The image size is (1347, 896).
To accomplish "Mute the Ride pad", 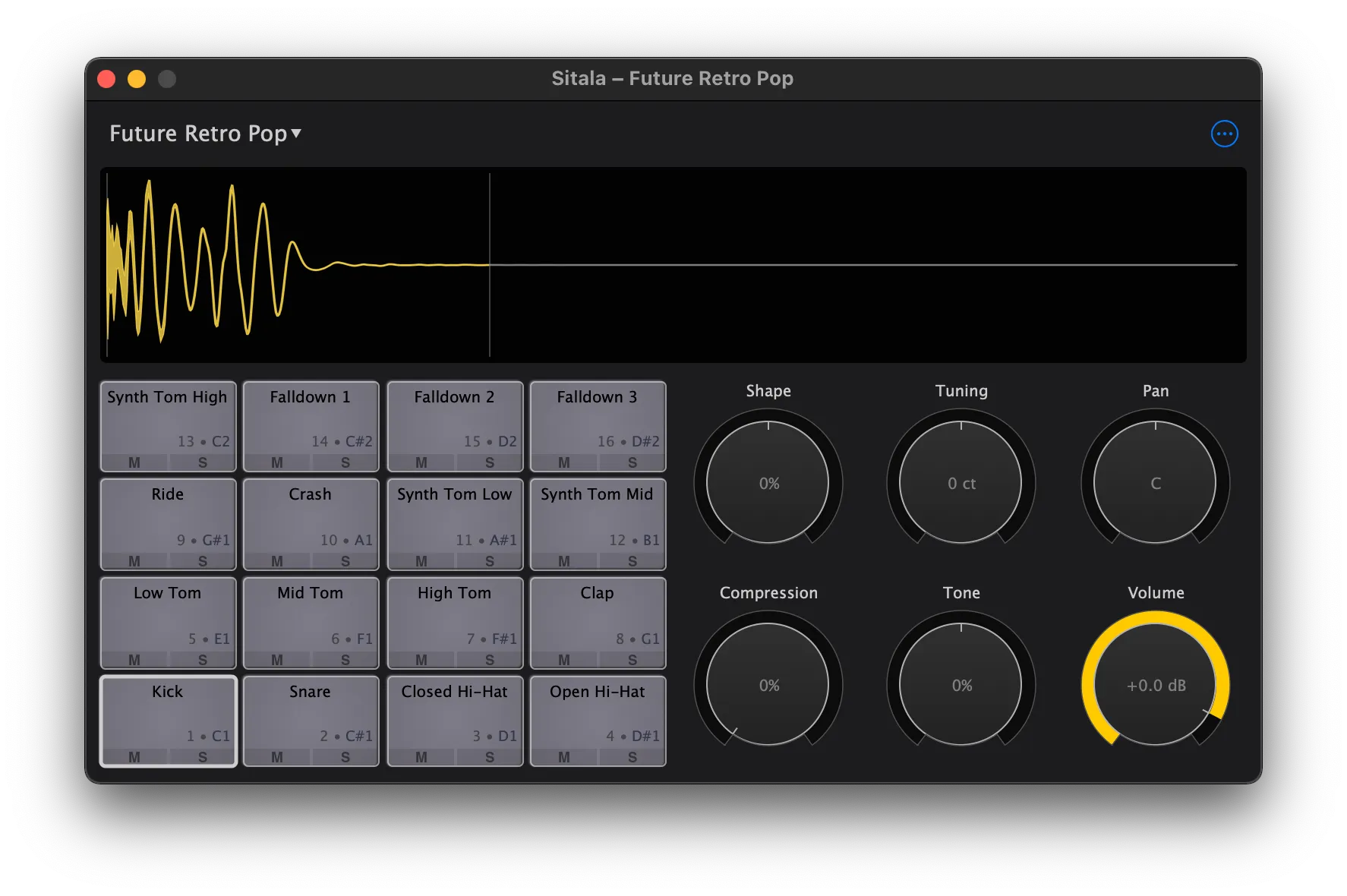I will click(x=134, y=561).
